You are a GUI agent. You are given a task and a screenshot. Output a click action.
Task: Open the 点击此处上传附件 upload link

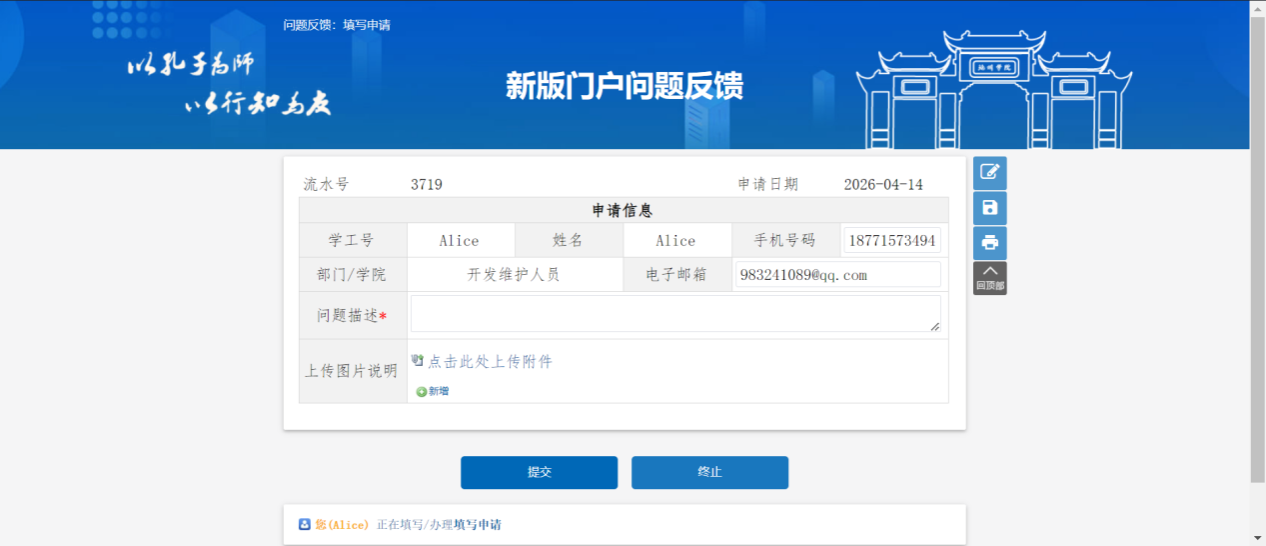click(490, 362)
